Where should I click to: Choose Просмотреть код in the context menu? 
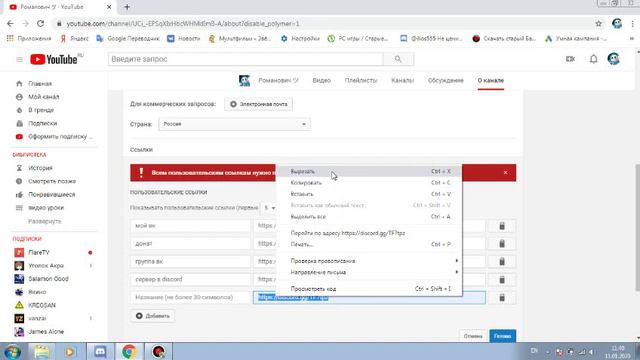pyautogui.click(x=369, y=289)
